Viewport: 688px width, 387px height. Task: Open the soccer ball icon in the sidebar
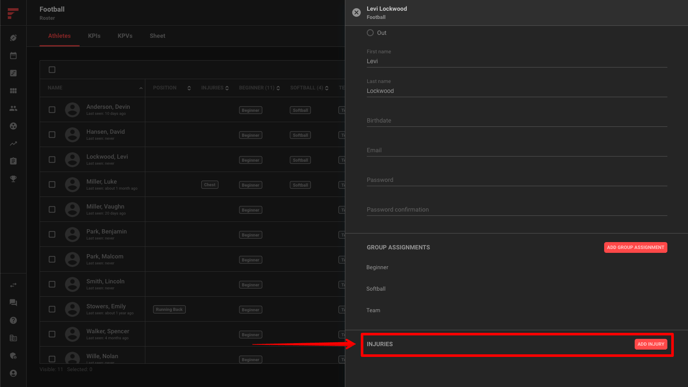tap(13, 126)
